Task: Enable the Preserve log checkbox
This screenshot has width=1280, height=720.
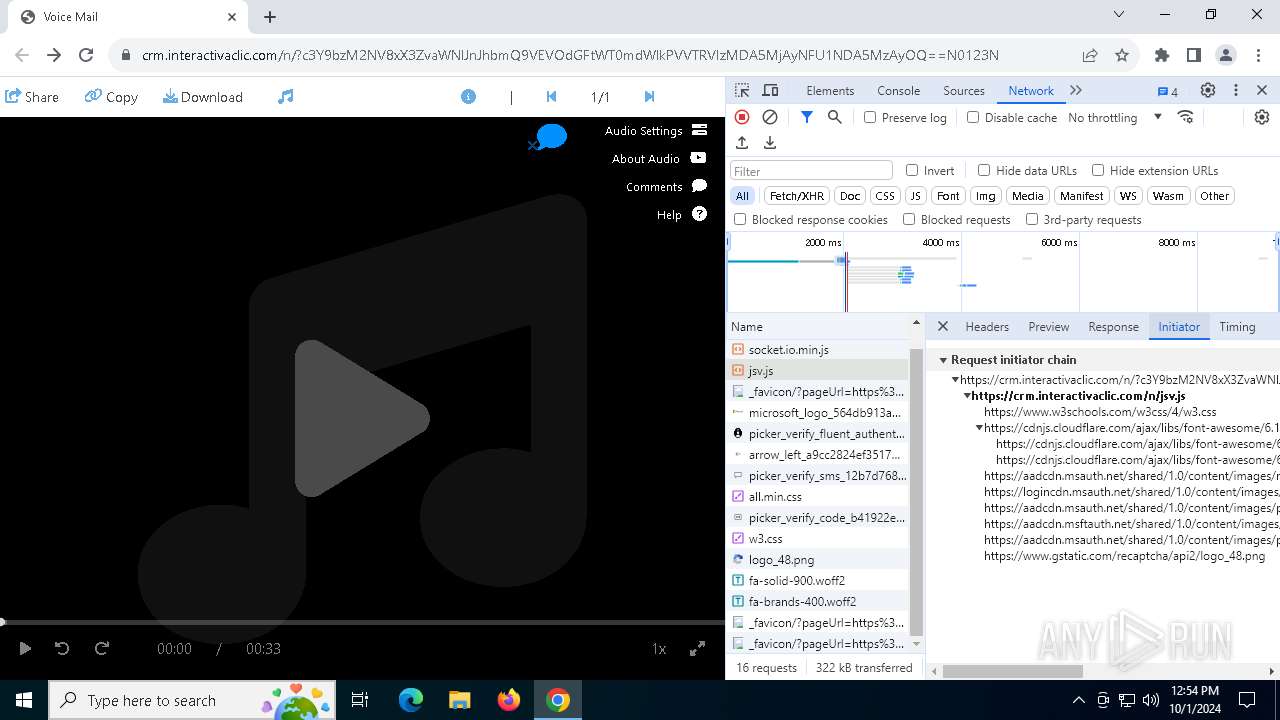Action: tap(870, 117)
